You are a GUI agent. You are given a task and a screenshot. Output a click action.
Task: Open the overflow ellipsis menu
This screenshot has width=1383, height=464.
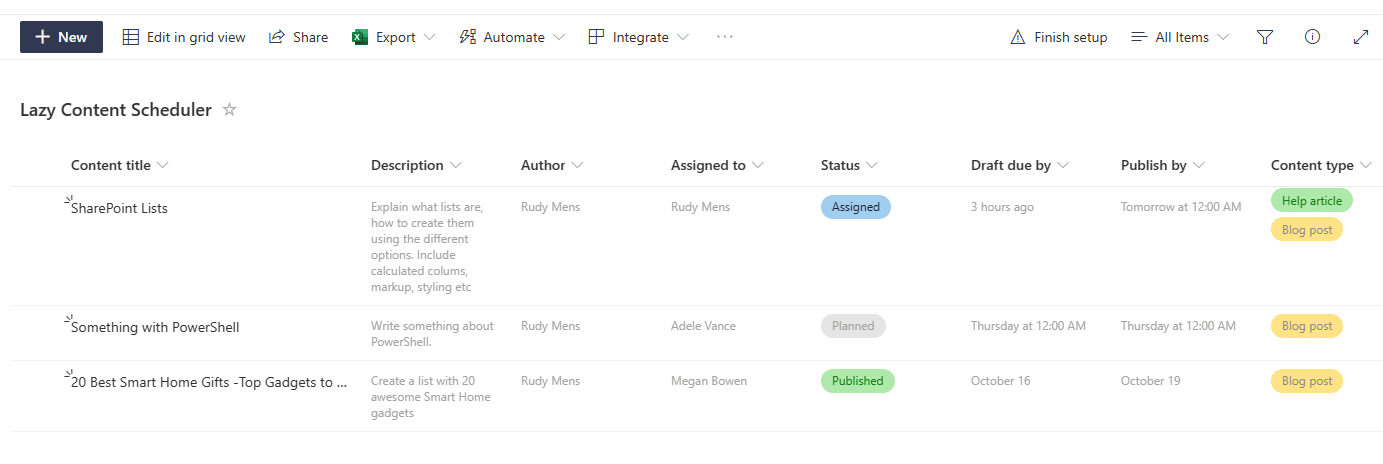point(725,37)
